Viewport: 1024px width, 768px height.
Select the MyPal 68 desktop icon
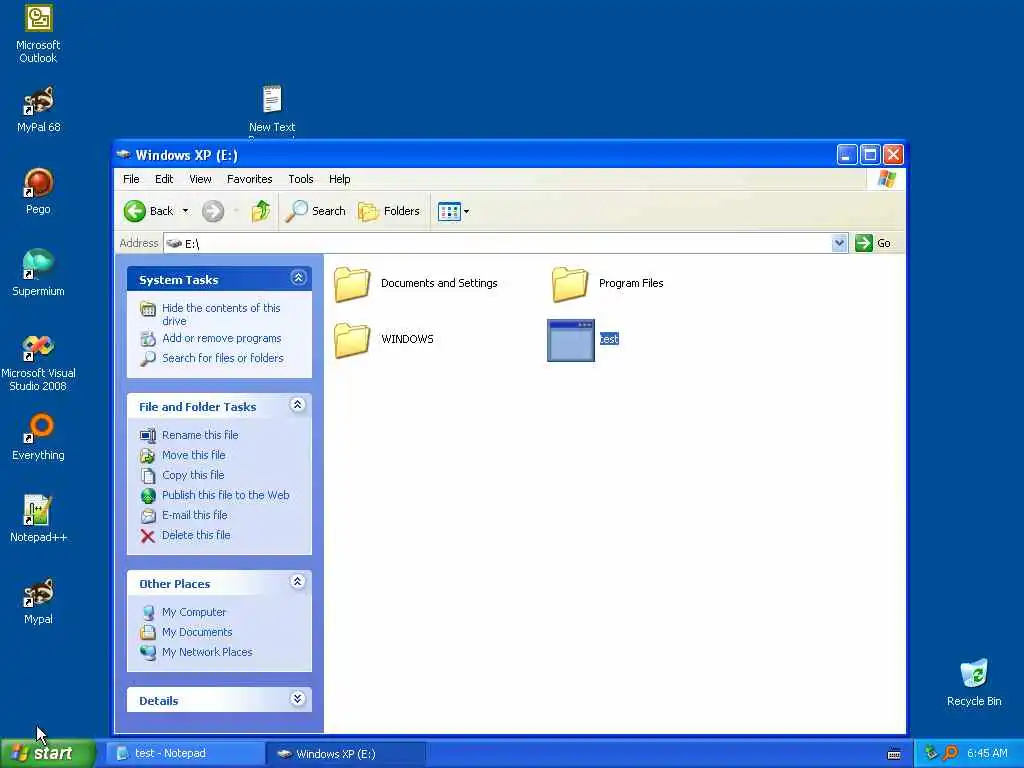point(39,101)
